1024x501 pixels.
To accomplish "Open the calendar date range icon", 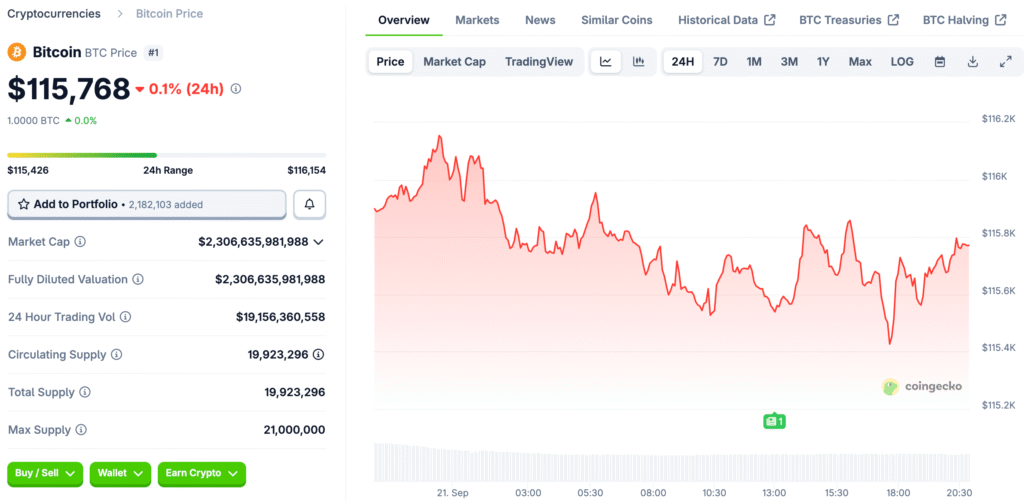I will click(x=940, y=62).
